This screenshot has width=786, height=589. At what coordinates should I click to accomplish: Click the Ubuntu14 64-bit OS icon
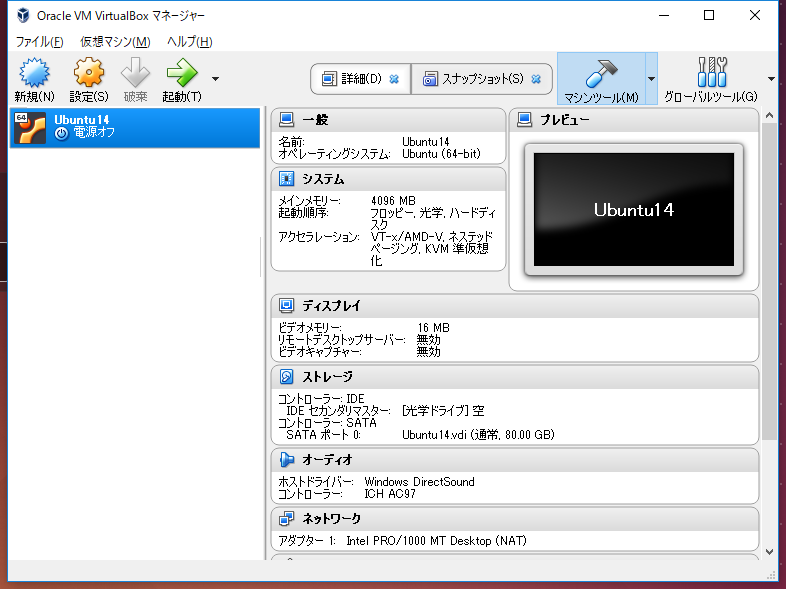click(x=30, y=128)
